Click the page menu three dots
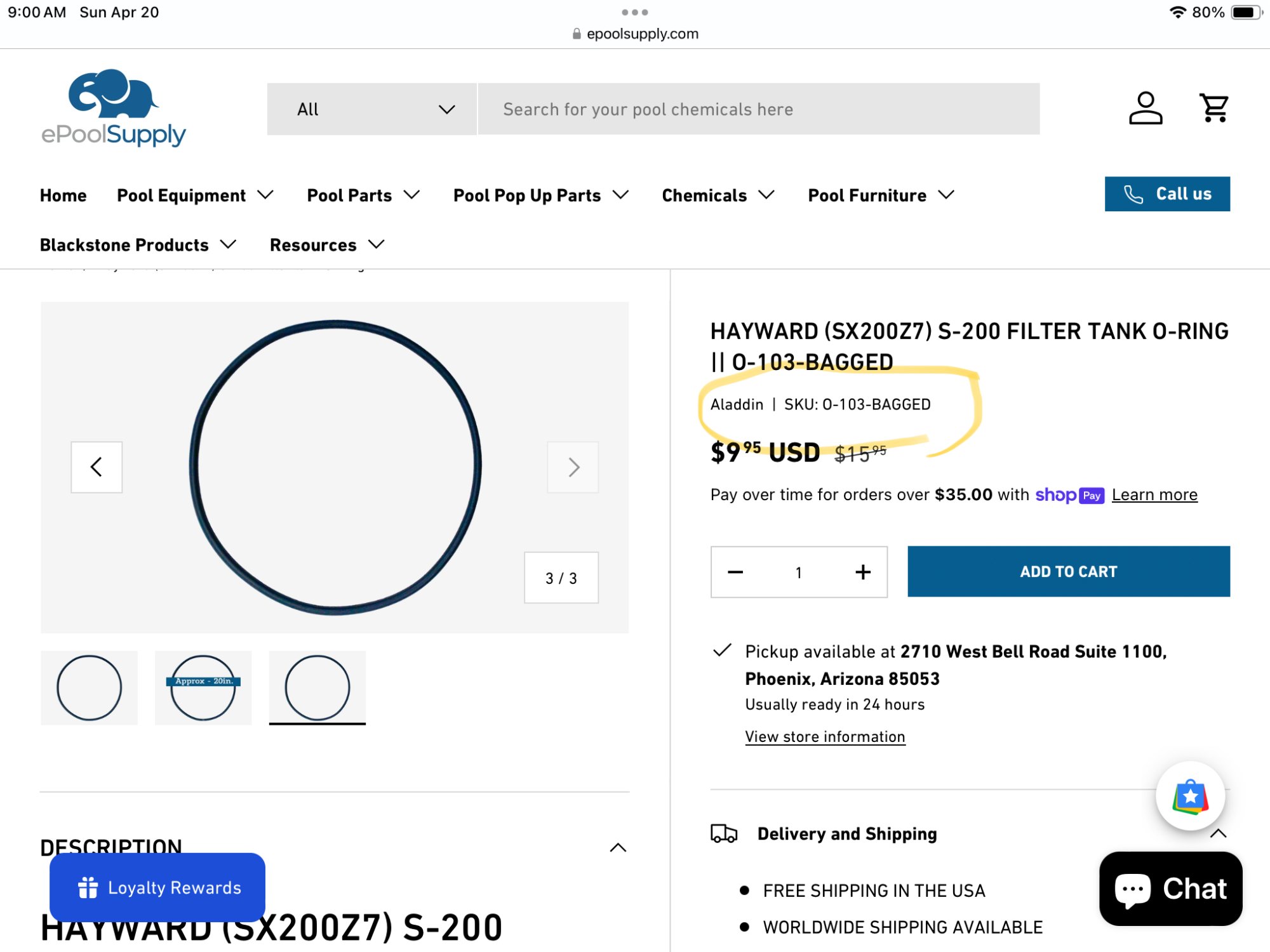This screenshot has width=1270, height=952. click(635, 12)
